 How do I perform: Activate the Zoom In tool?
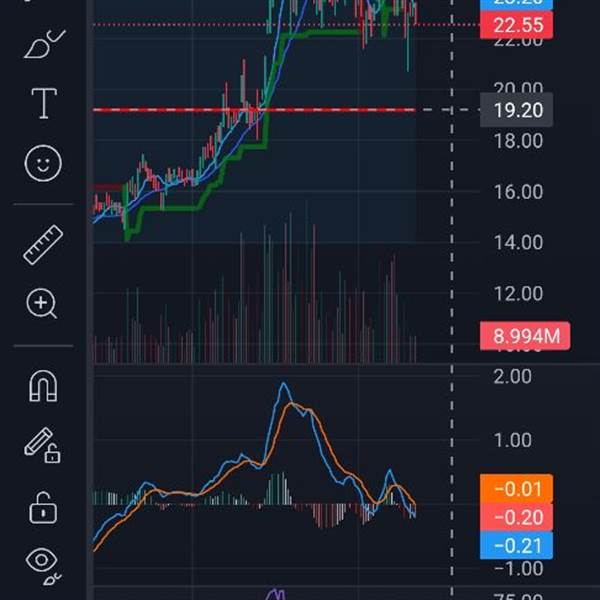click(42, 304)
